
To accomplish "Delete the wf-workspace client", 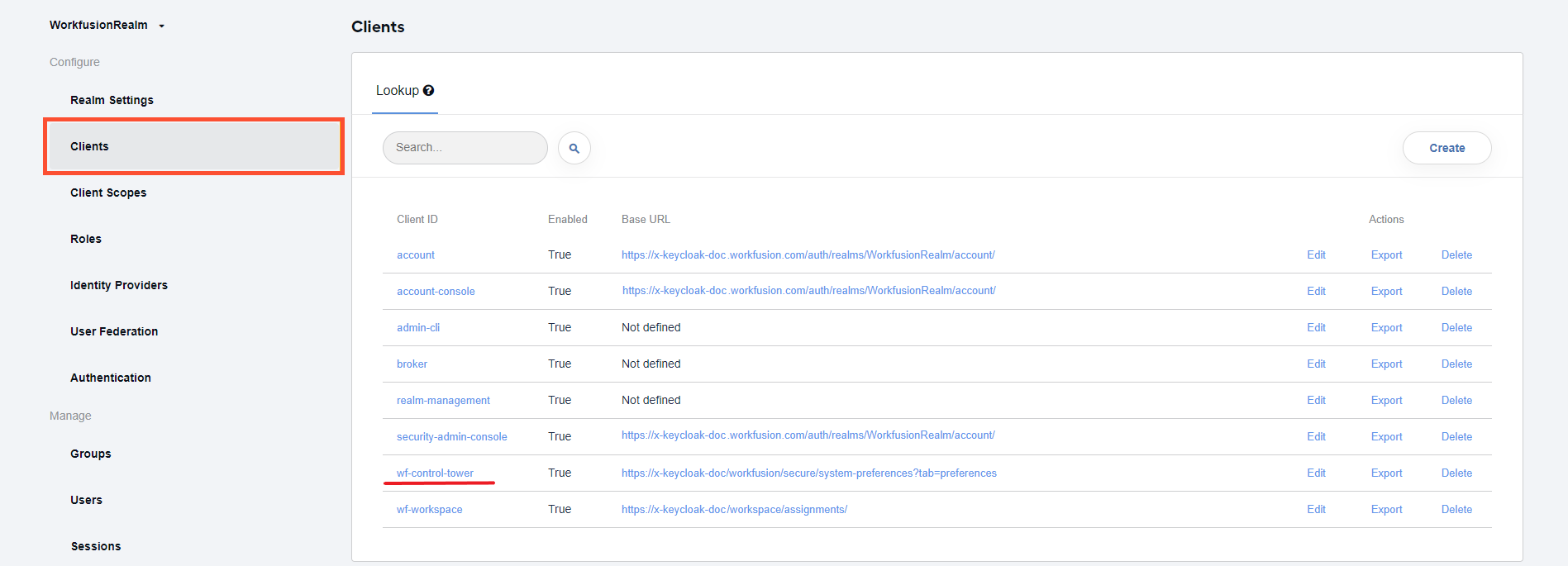I will pyautogui.click(x=1456, y=510).
